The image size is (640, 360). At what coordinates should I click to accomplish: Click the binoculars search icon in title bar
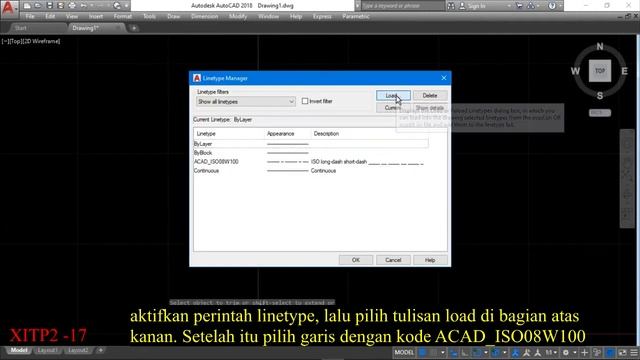[x=451, y=6]
